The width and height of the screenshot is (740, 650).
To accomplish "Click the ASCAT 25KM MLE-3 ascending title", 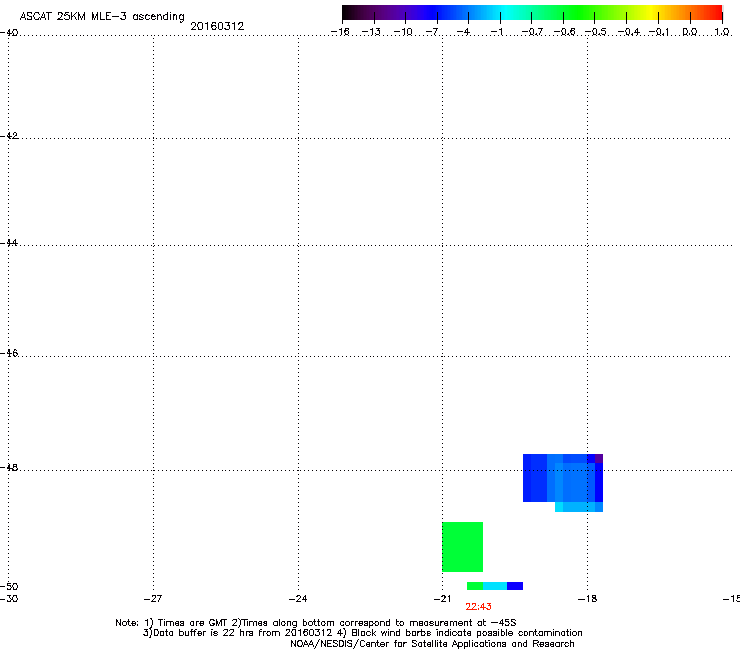I will pos(102,17).
